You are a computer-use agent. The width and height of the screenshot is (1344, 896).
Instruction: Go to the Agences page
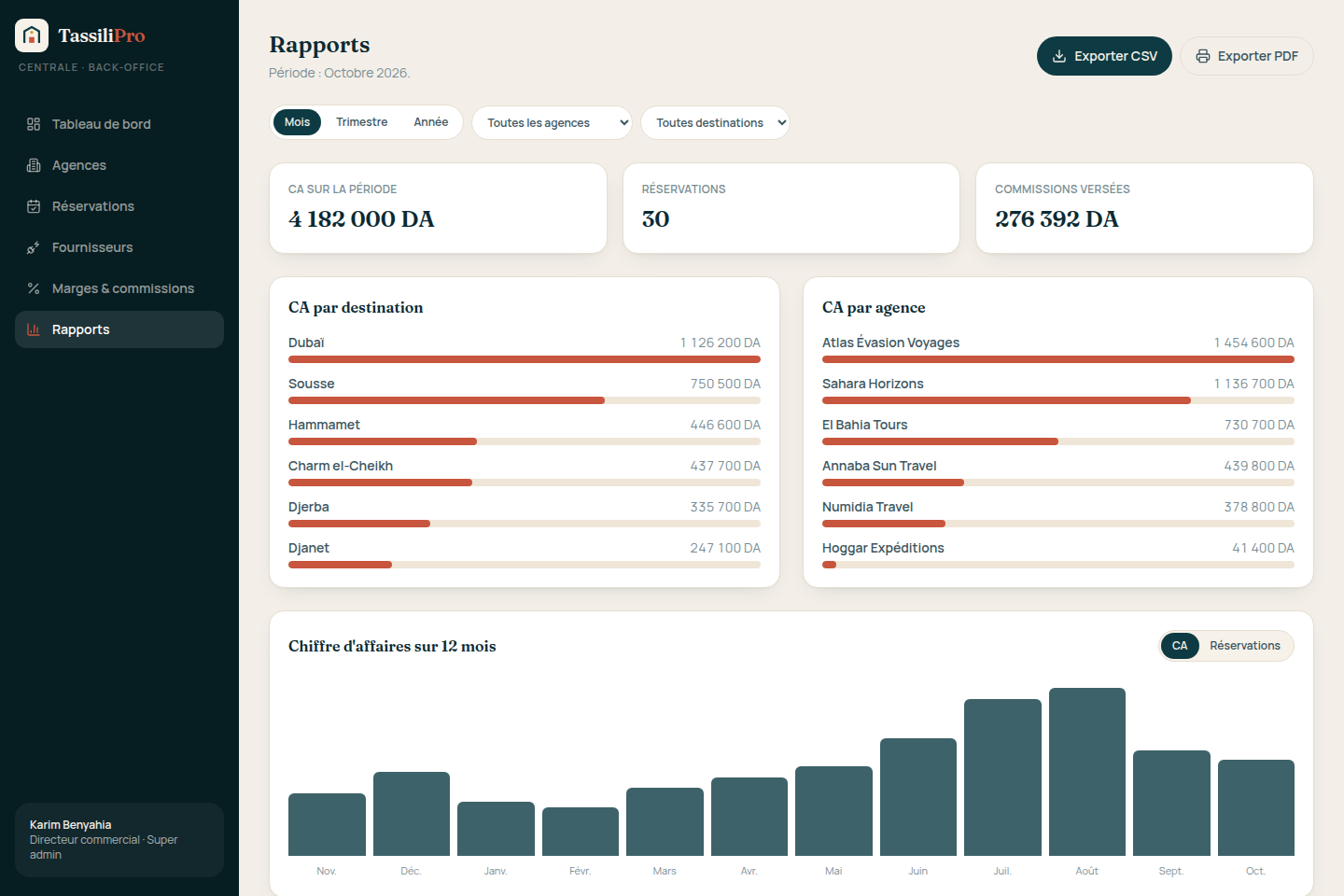click(x=119, y=165)
